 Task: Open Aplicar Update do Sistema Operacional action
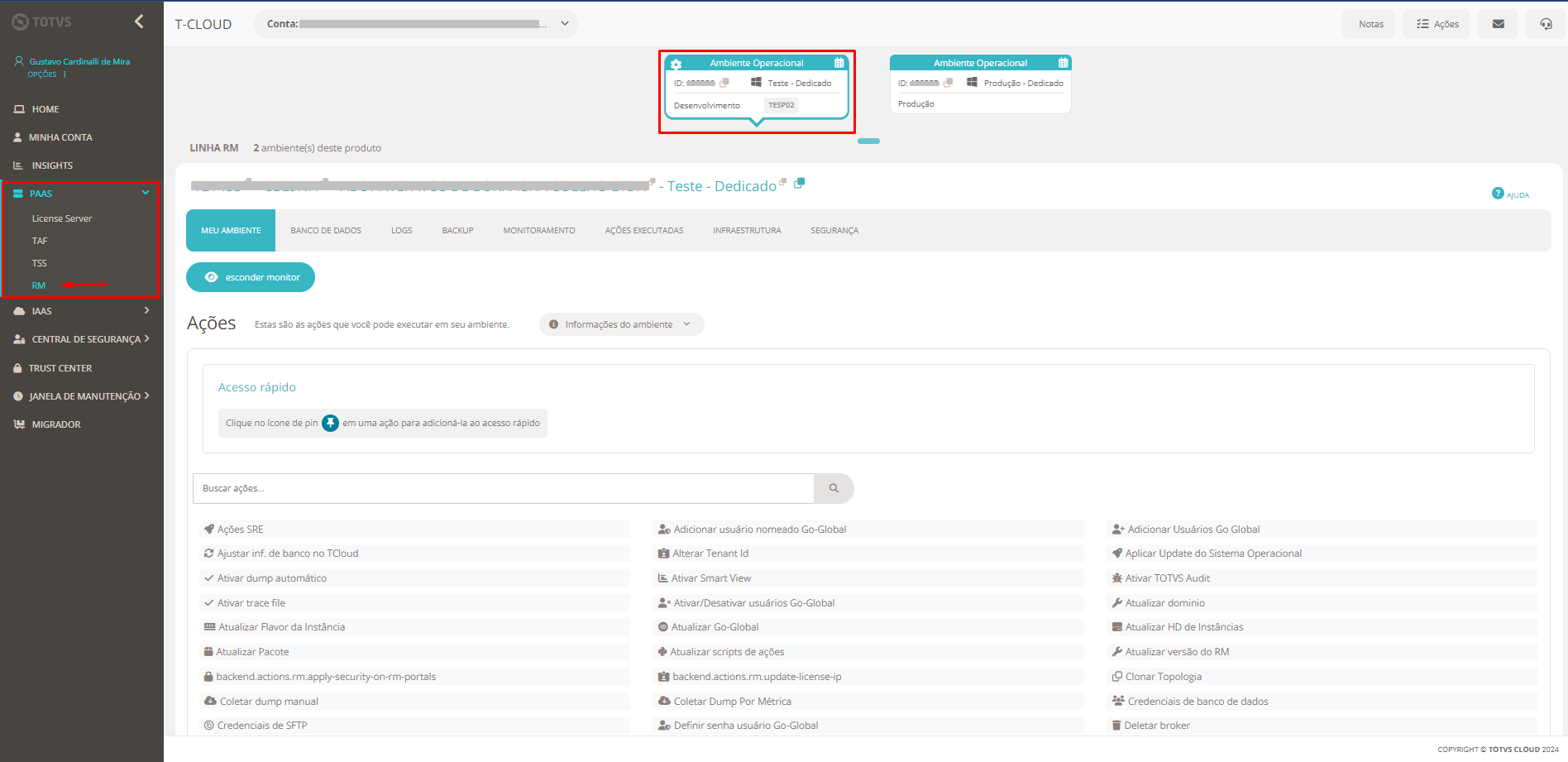coord(1322,554)
